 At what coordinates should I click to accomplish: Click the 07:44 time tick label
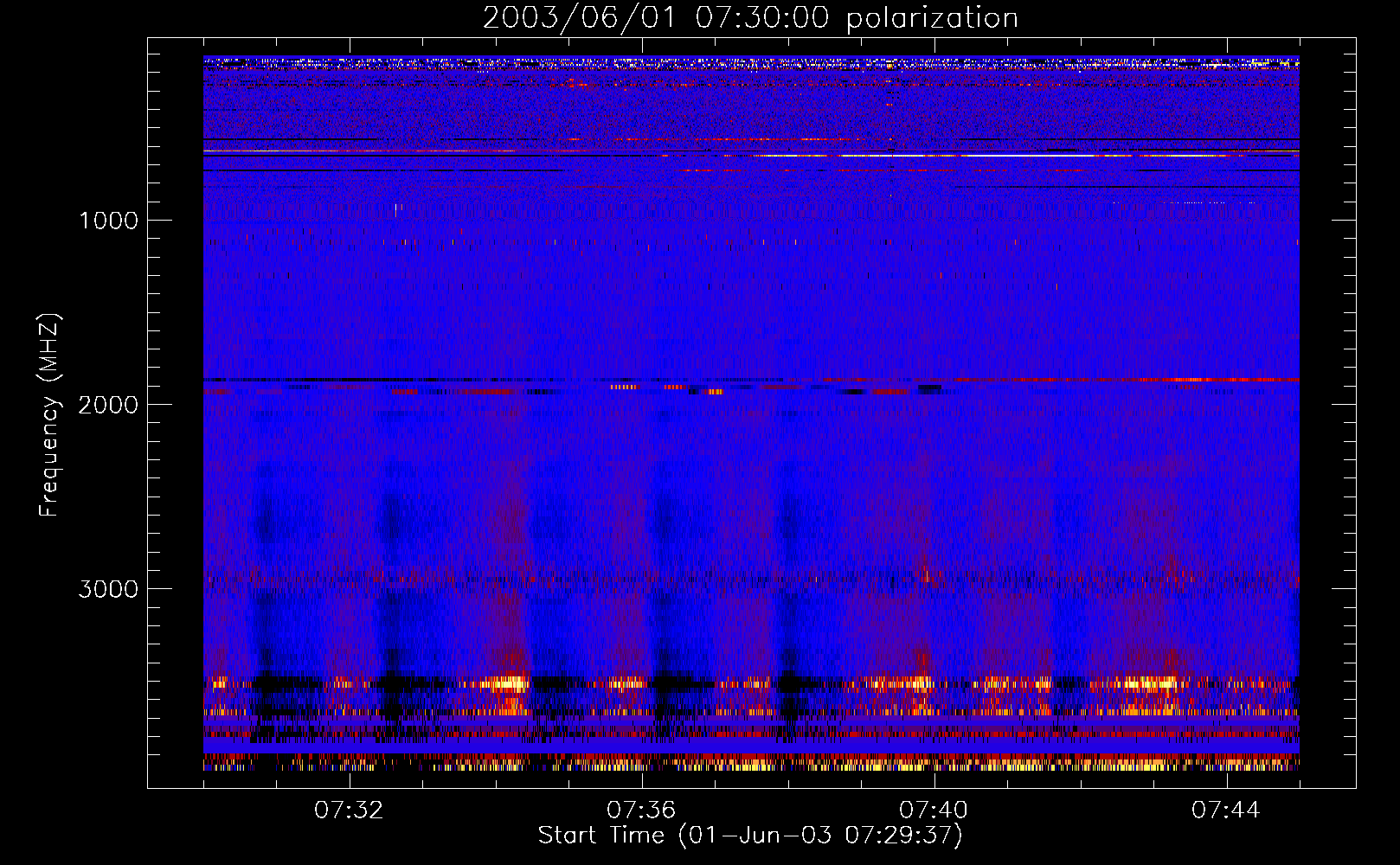[x=1226, y=811]
